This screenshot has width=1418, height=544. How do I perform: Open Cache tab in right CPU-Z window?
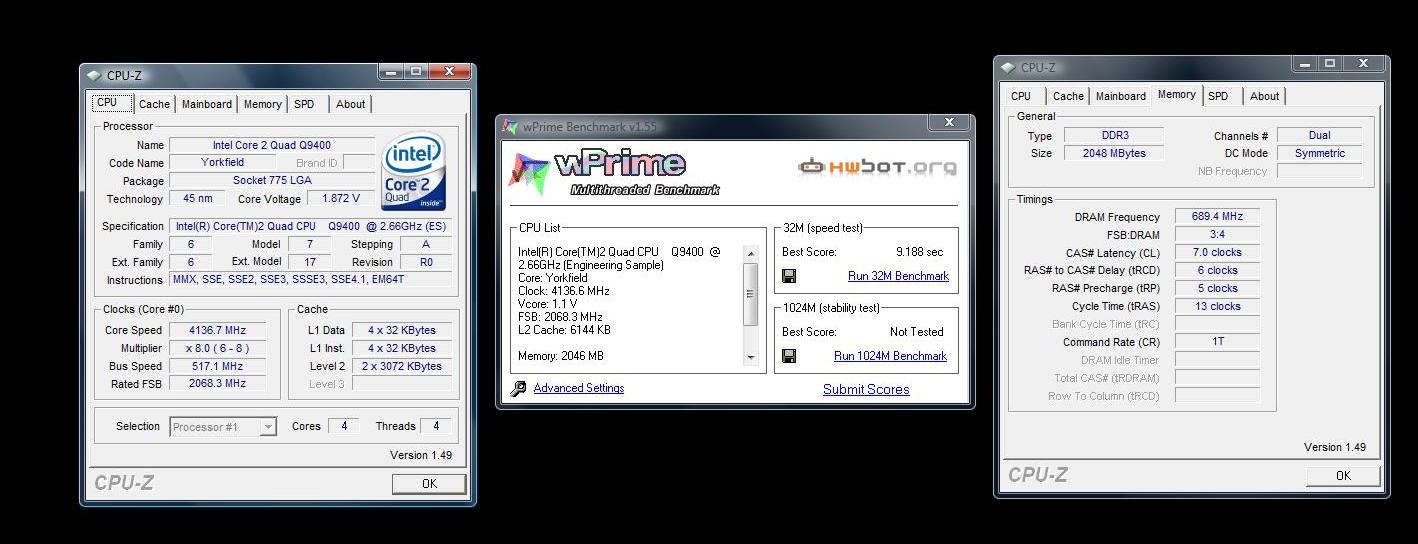pos(1068,96)
